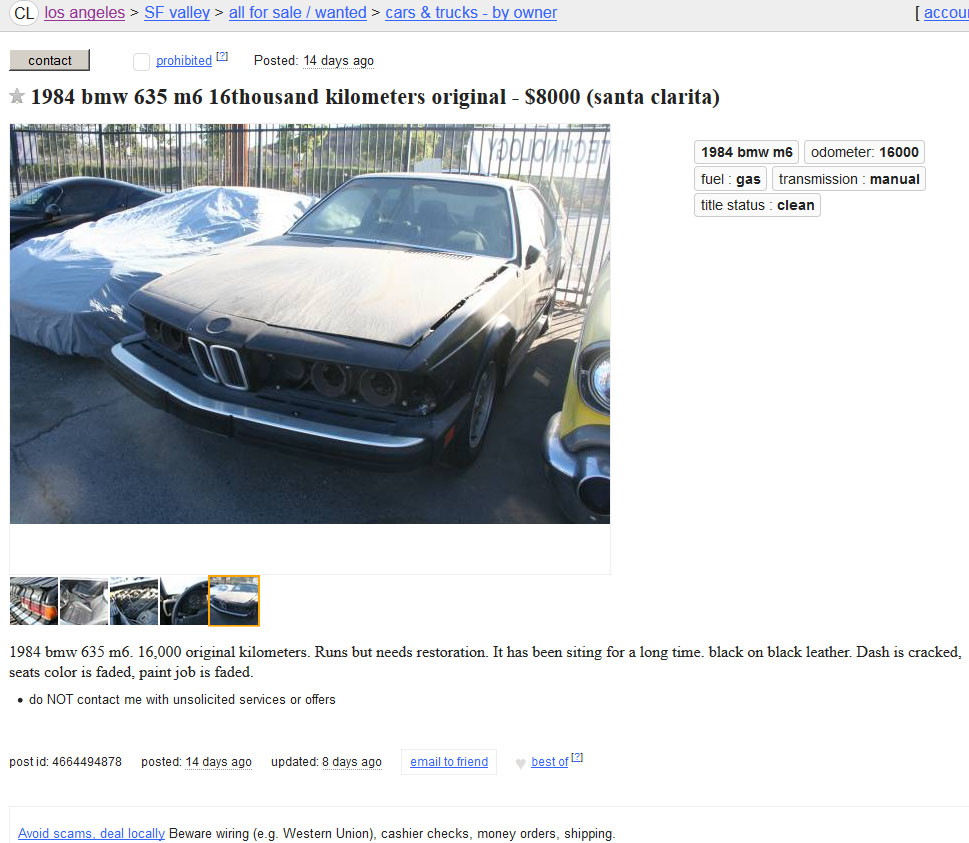The height and width of the screenshot is (843, 969).
Task: Click the main BMW photo
Action: click(310, 324)
